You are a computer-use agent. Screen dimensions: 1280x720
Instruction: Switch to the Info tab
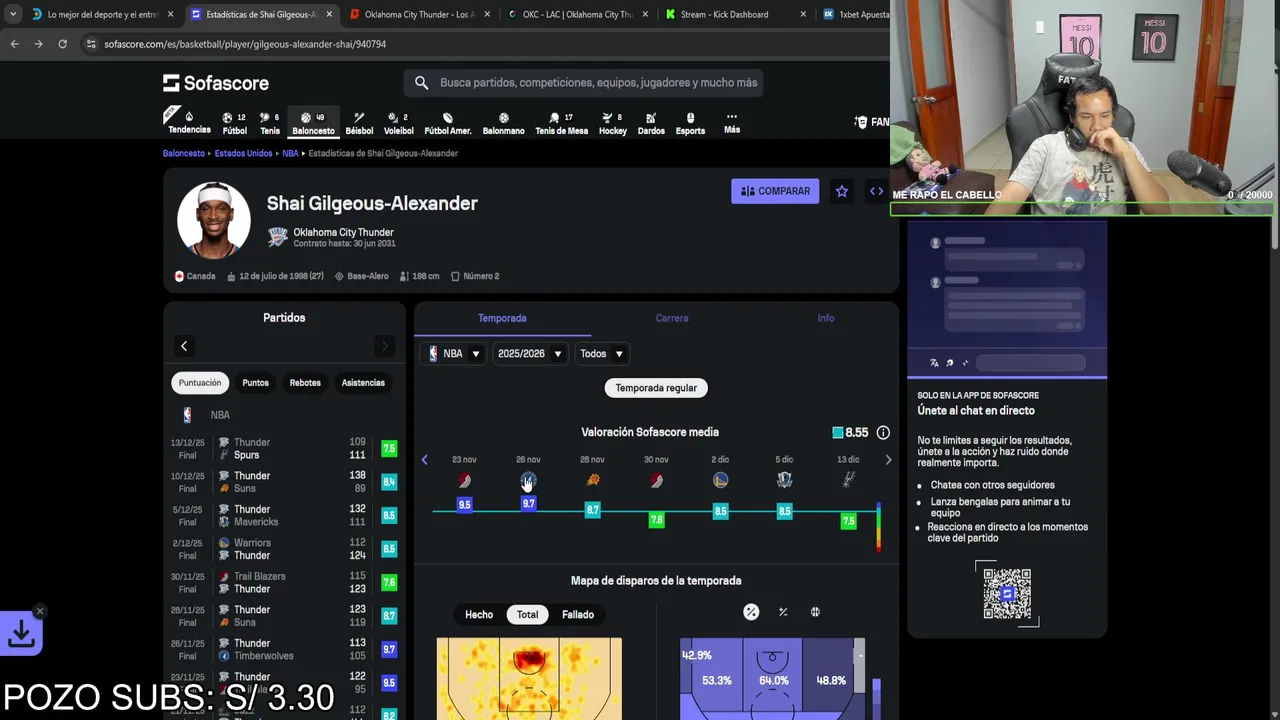click(x=825, y=318)
